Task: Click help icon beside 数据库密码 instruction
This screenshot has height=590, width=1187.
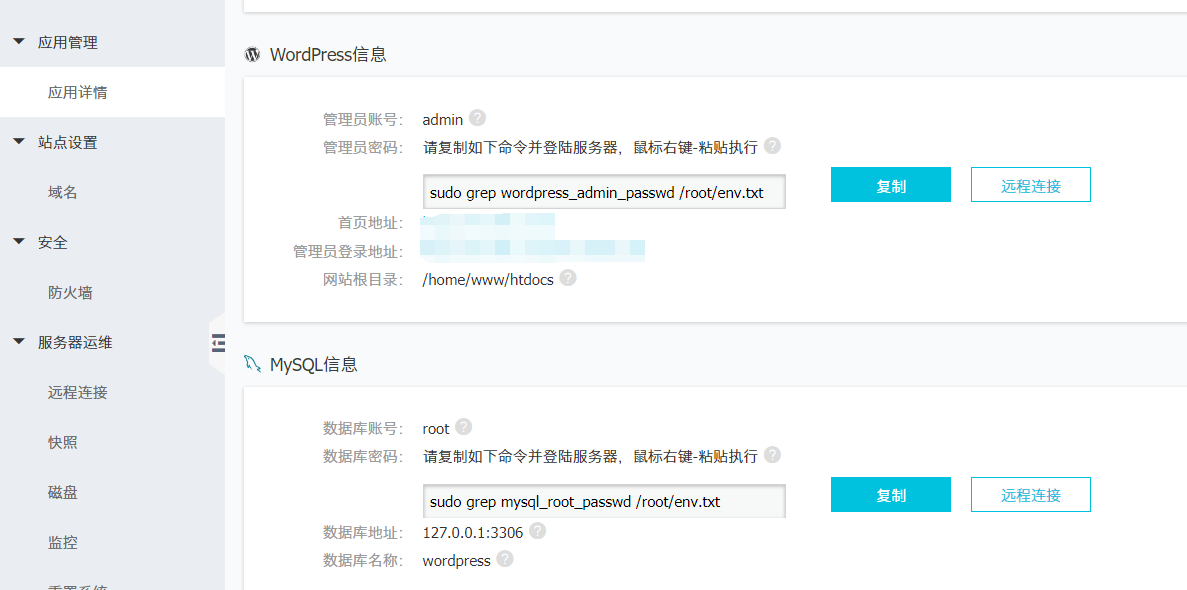Action: (772, 454)
